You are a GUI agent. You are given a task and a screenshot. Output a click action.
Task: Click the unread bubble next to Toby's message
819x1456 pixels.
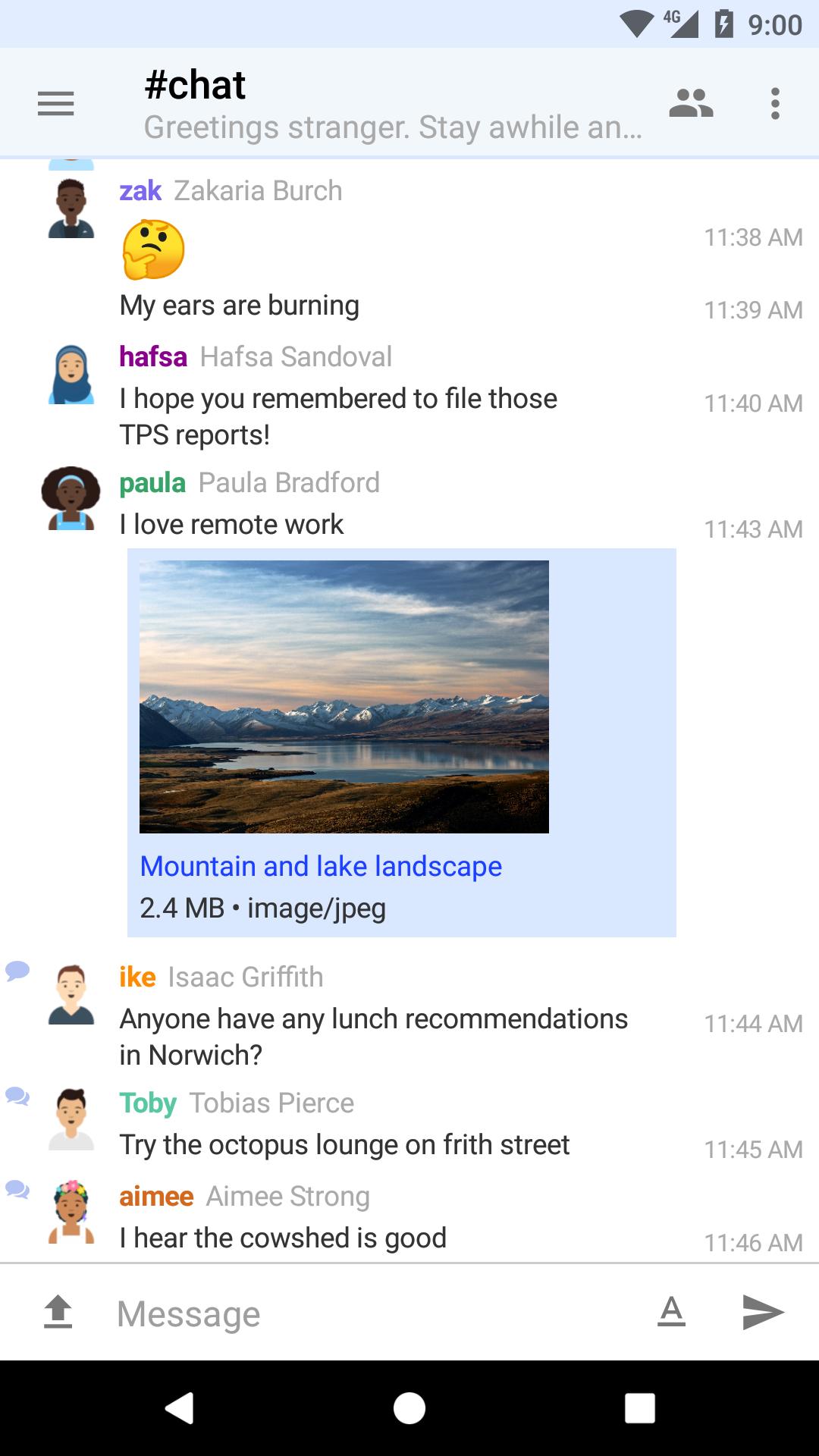[16, 1097]
